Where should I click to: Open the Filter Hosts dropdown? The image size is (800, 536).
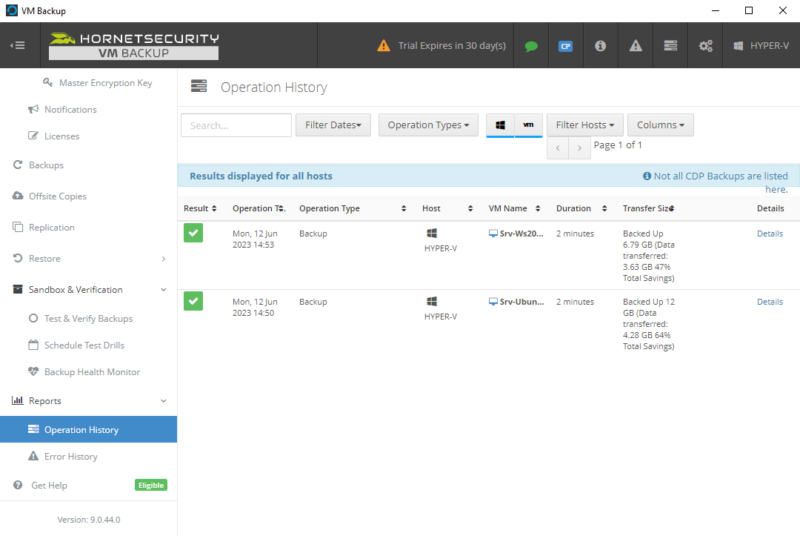click(585, 125)
